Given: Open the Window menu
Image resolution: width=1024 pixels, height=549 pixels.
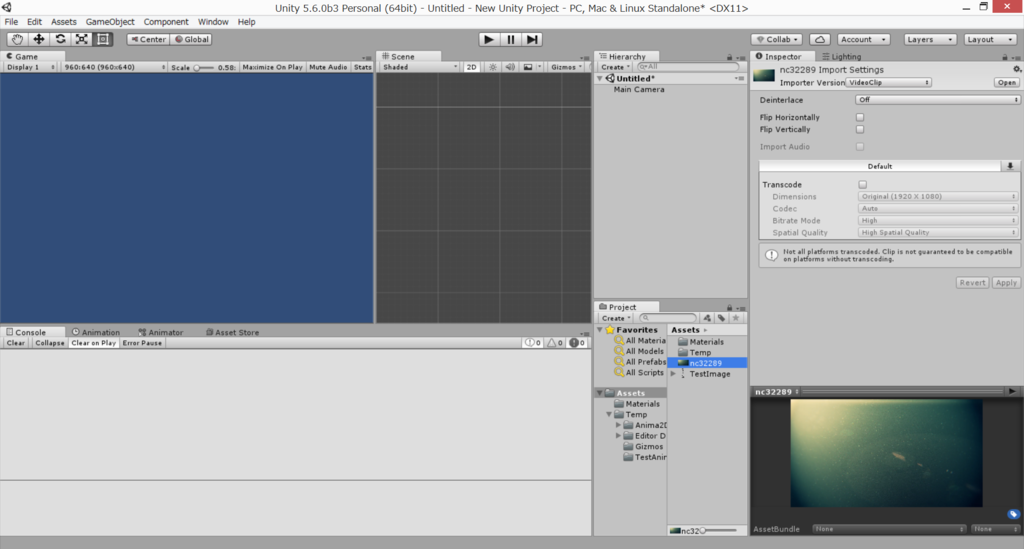Looking at the screenshot, I should pos(213,22).
